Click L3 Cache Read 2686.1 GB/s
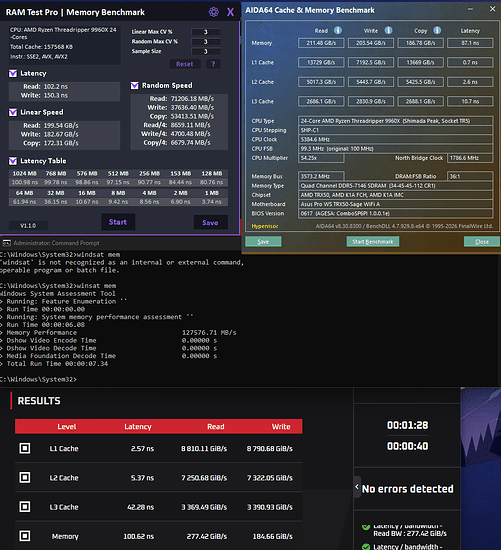The image size is (501, 550). (x=321, y=101)
